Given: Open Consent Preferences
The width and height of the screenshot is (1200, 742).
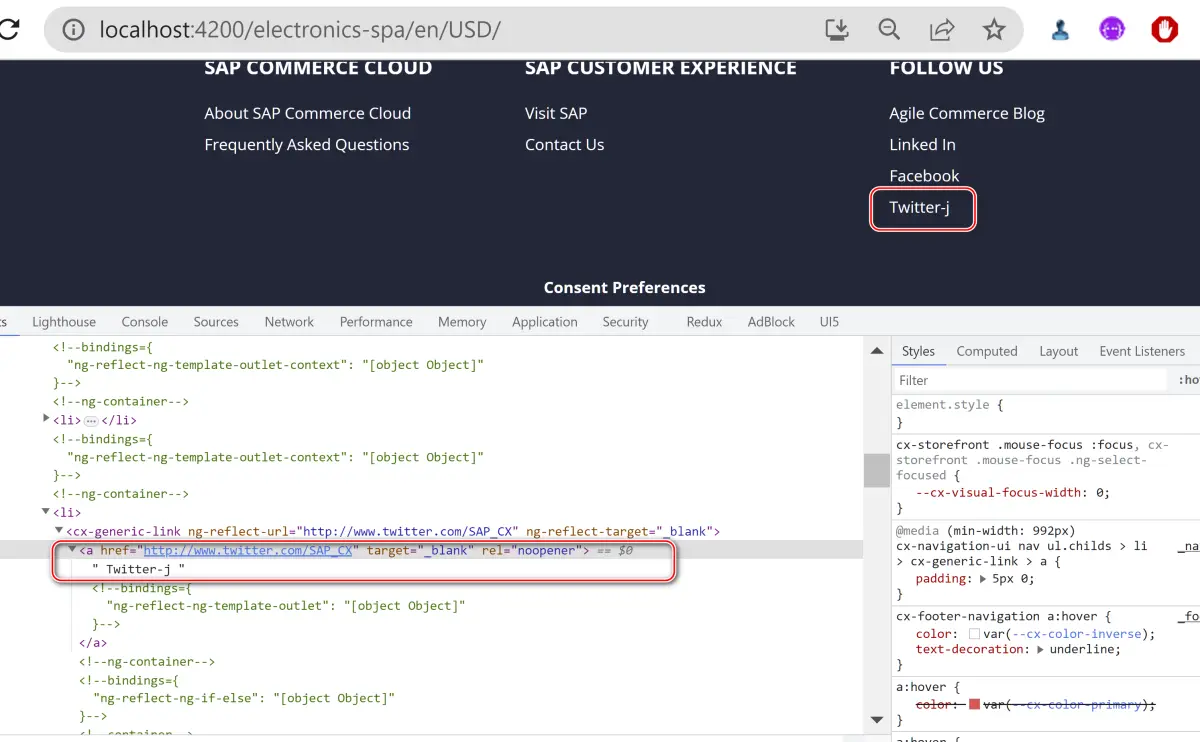Looking at the screenshot, I should [x=624, y=287].
